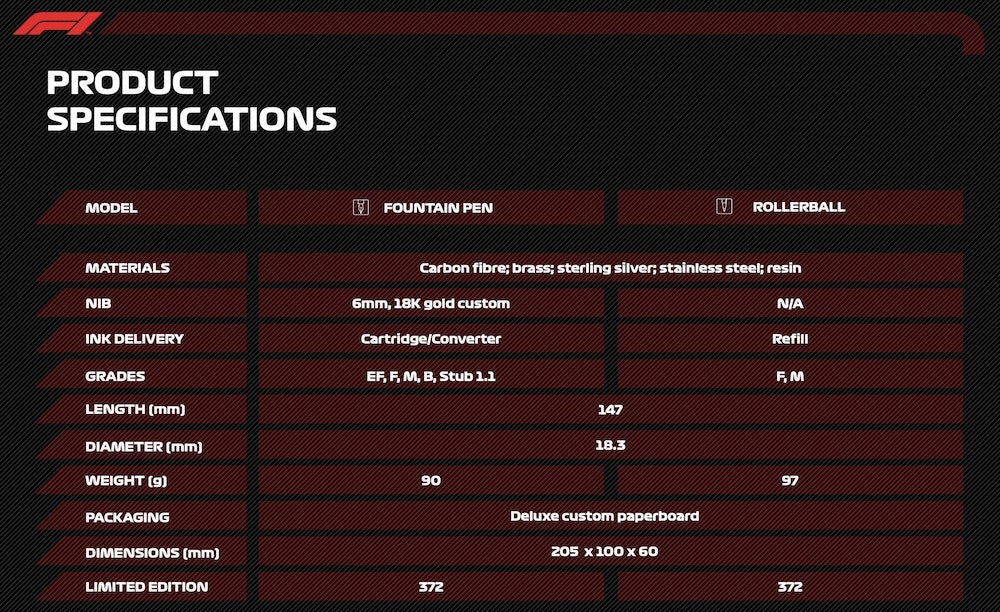Click the 147 length value
Image resolution: width=1000 pixels, height=612 pixels.
(x=610, y=409)
